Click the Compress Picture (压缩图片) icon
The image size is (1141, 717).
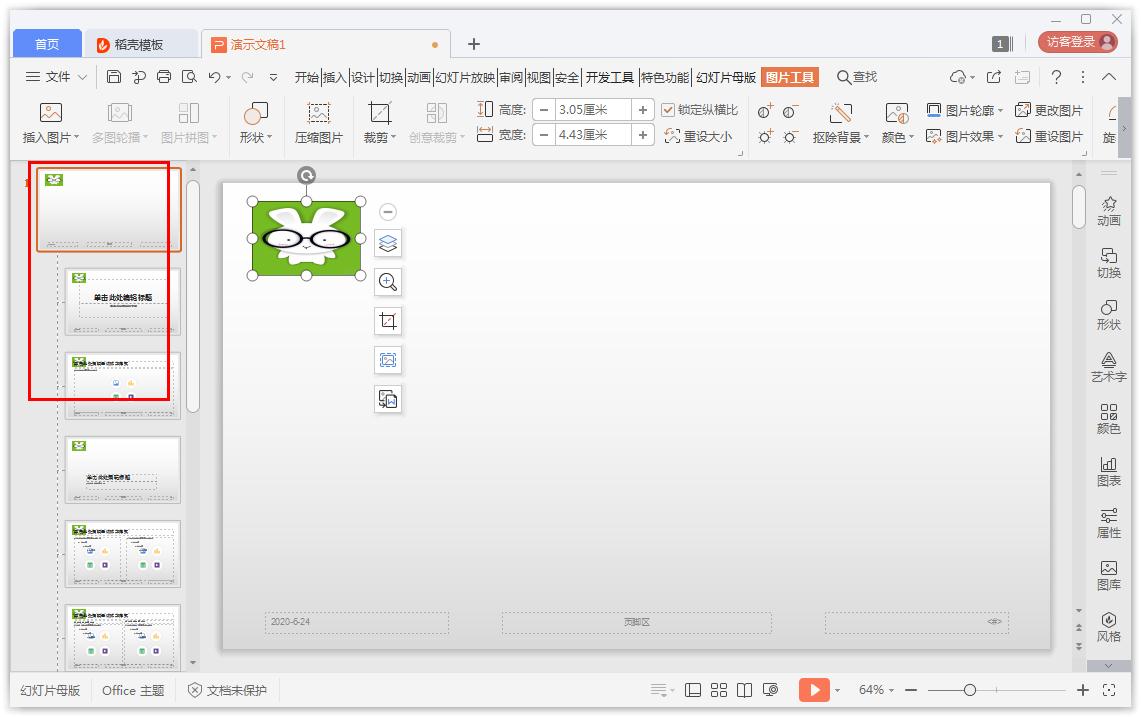tap(319, 113)
